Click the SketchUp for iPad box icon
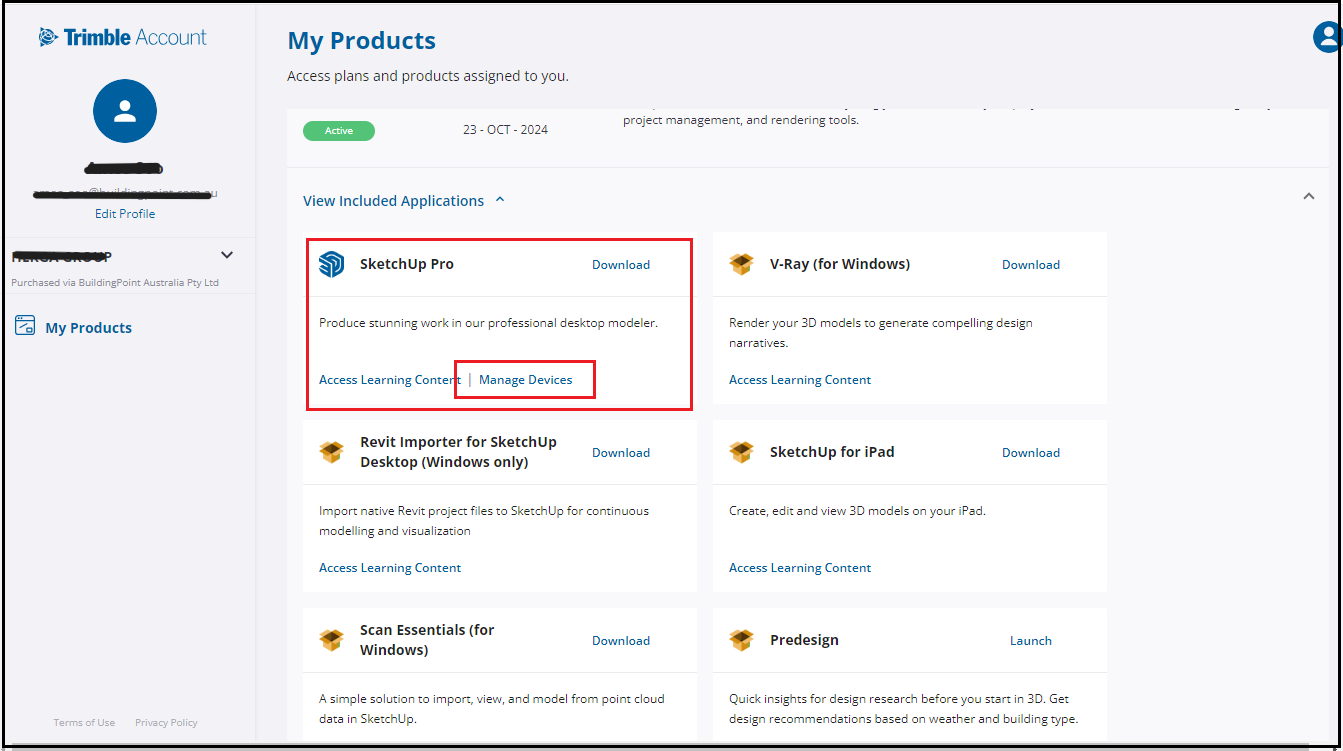 741,452
